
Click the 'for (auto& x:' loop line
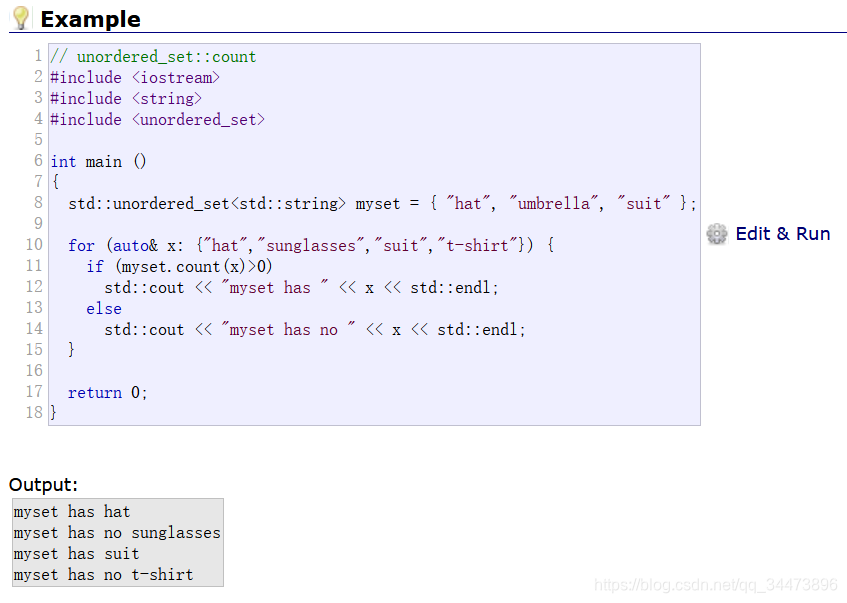click(311, 246)
